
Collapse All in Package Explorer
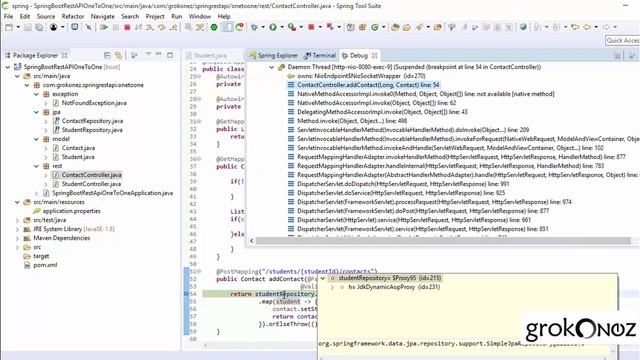pos(107,55)
